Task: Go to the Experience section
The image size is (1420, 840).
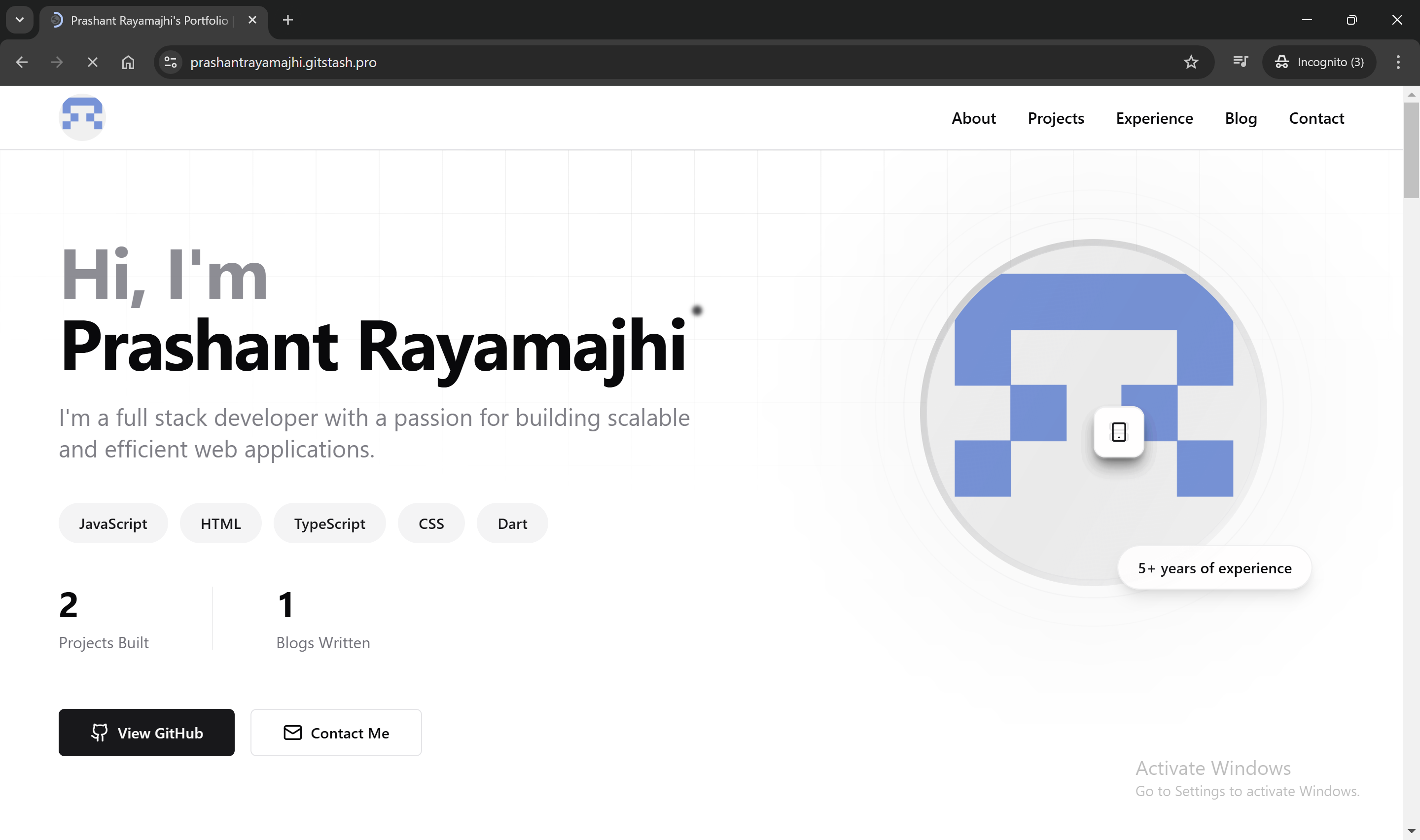Action: 1154,118
